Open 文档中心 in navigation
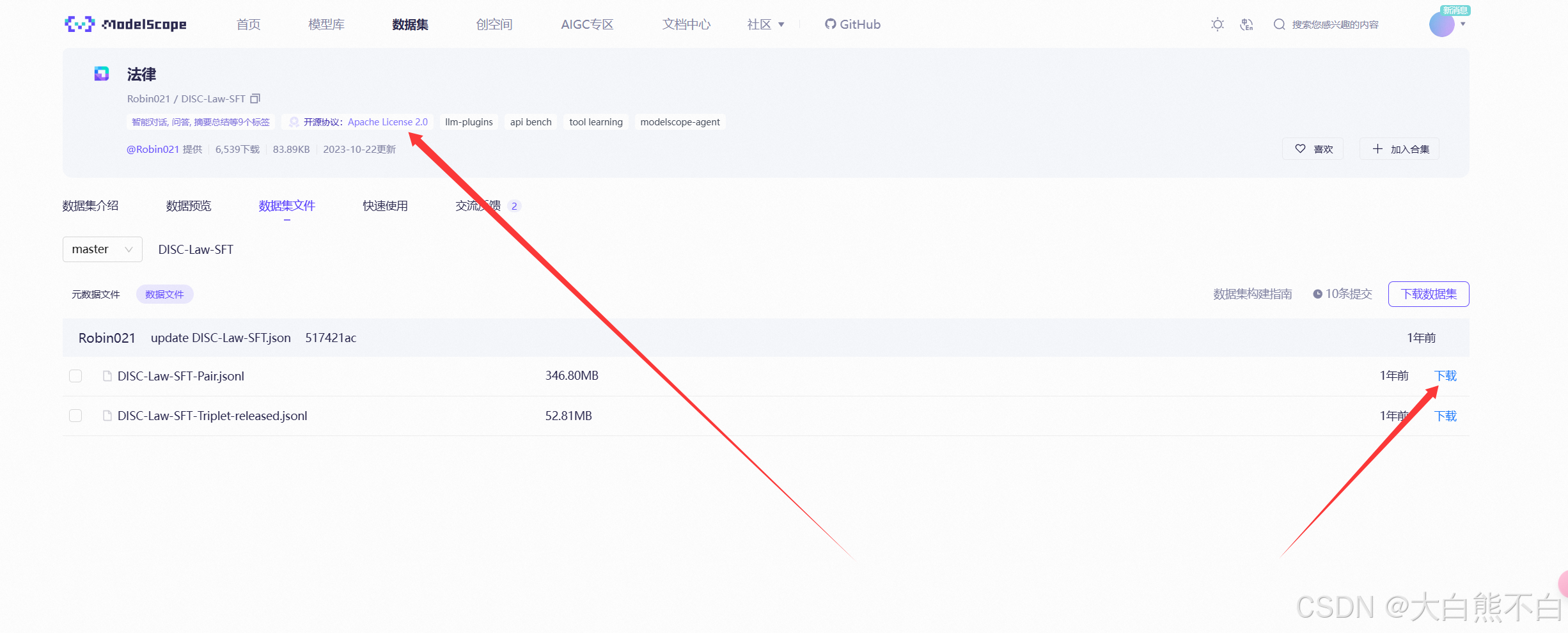Screen dimensions: 1568x633 coord(686,24)
